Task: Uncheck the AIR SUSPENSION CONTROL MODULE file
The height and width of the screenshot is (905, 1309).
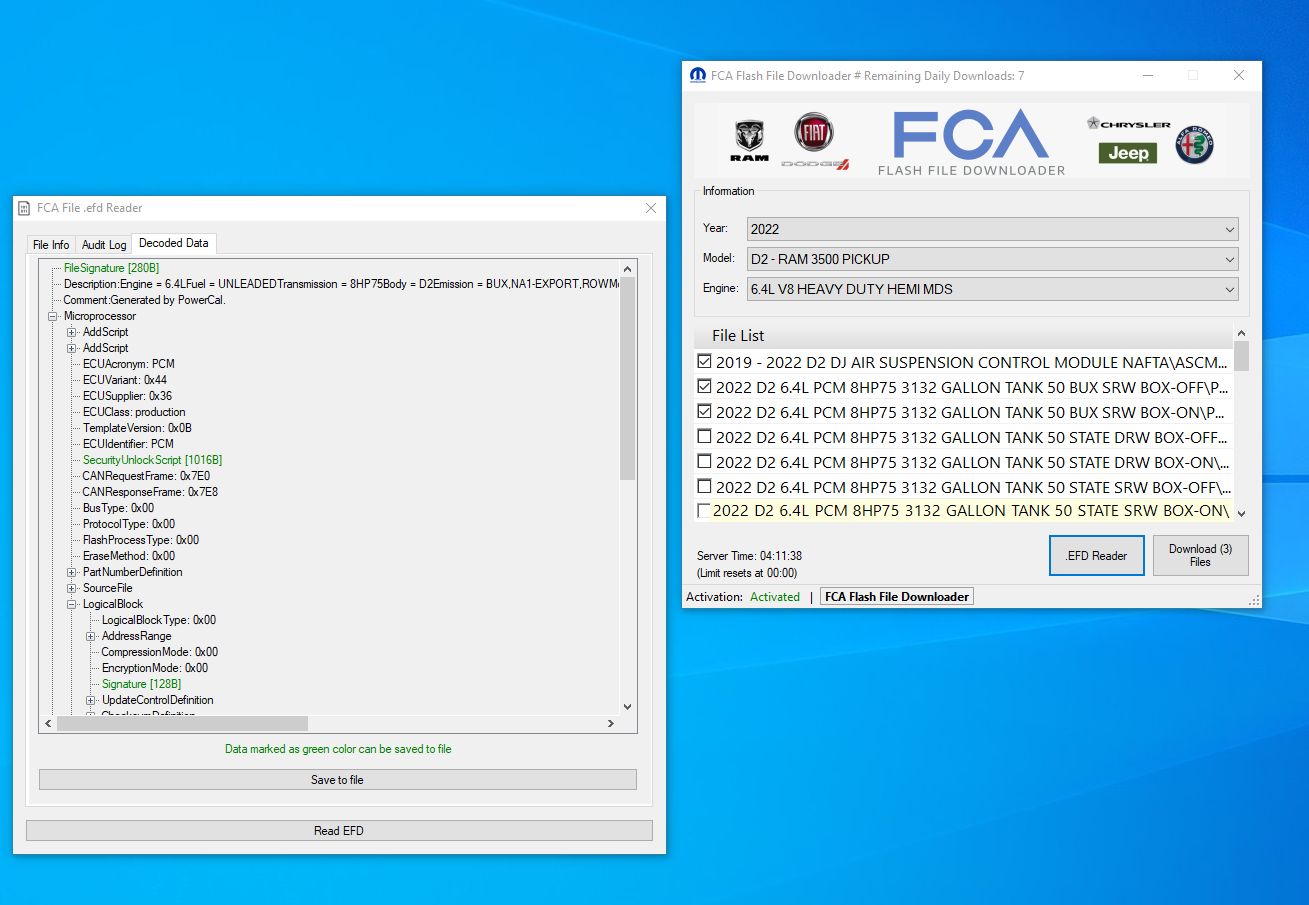Action: pos(705,362)
